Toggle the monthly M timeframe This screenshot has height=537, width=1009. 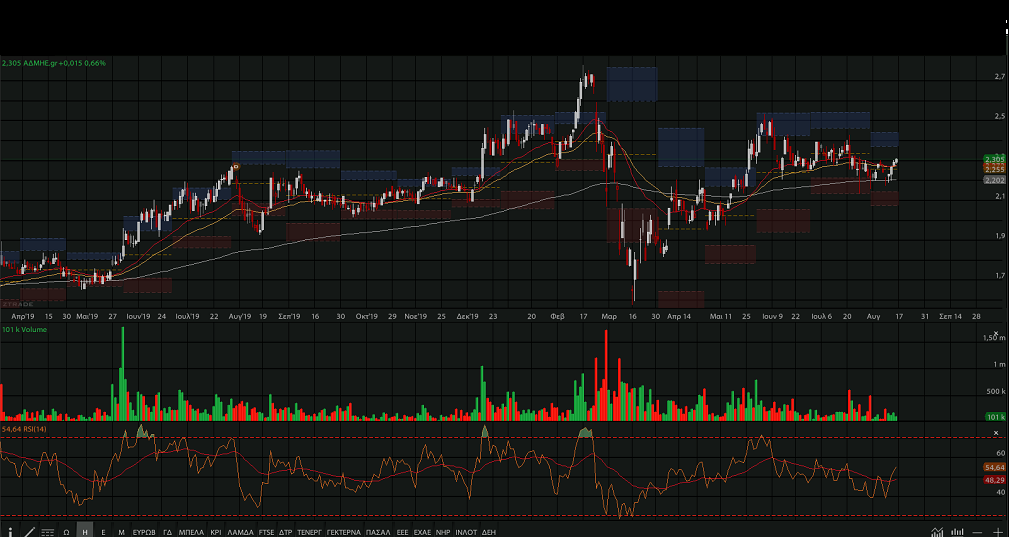coord(121,532)
